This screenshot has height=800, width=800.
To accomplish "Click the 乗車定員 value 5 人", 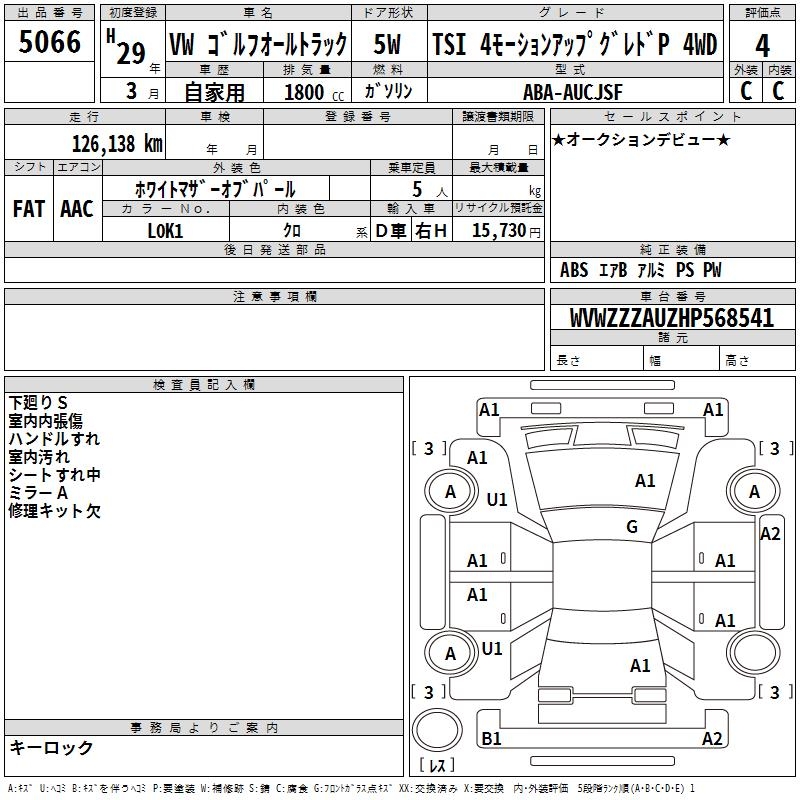I will tap(429, 190).
